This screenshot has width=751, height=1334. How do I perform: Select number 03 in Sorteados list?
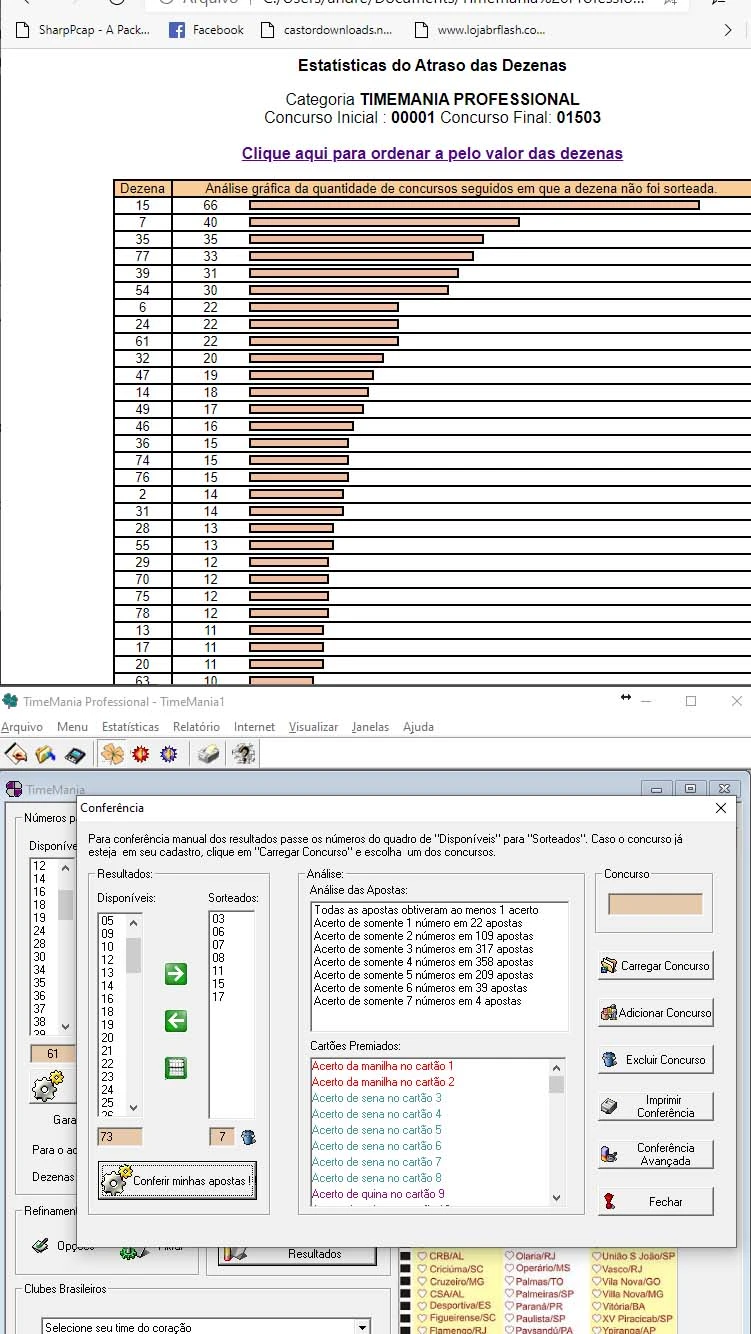(218, 919)
